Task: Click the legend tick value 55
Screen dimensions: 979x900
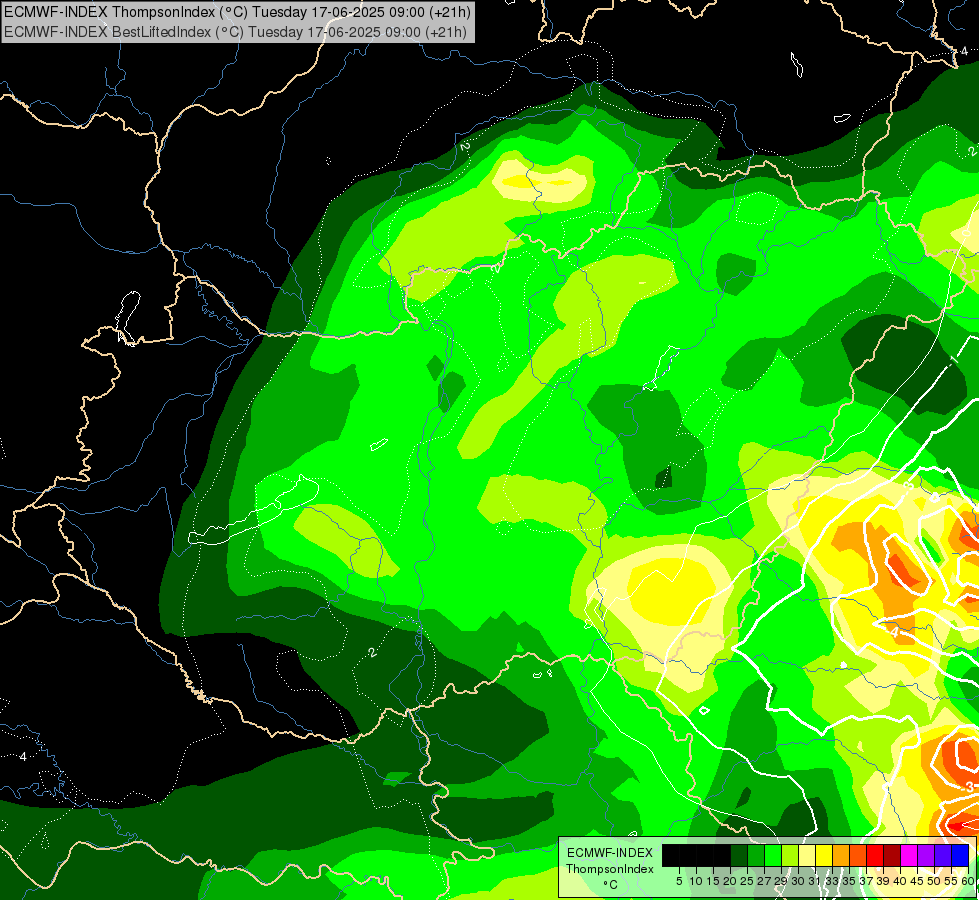Action: [952, 881]
